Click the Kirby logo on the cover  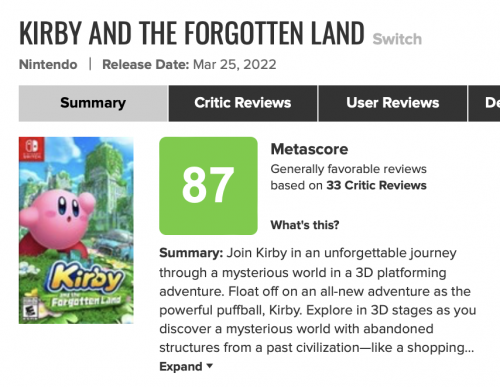[86, 278]
